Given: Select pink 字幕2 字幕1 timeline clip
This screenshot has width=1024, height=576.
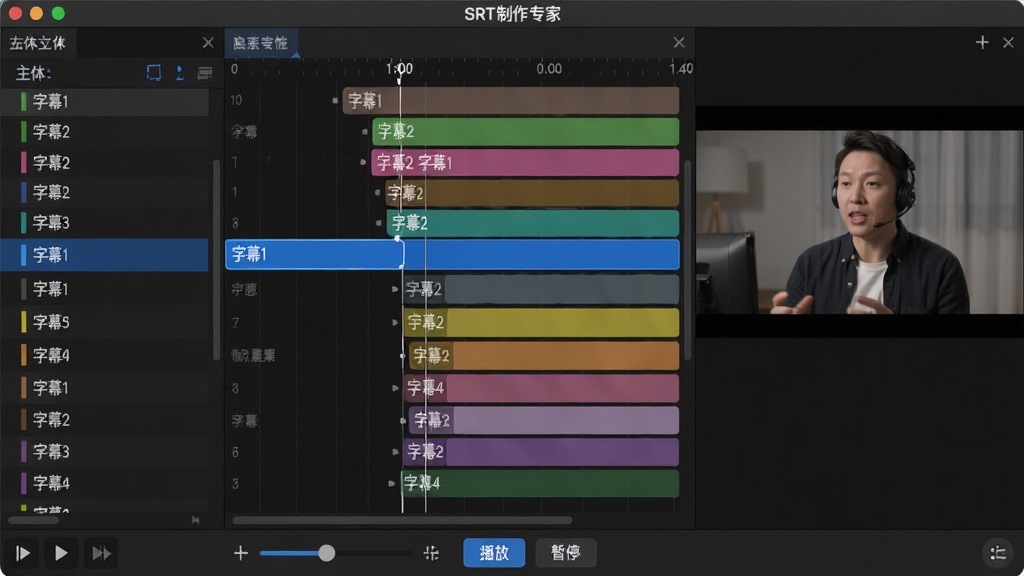Looking at the screenshot, I should pos(525,163).
